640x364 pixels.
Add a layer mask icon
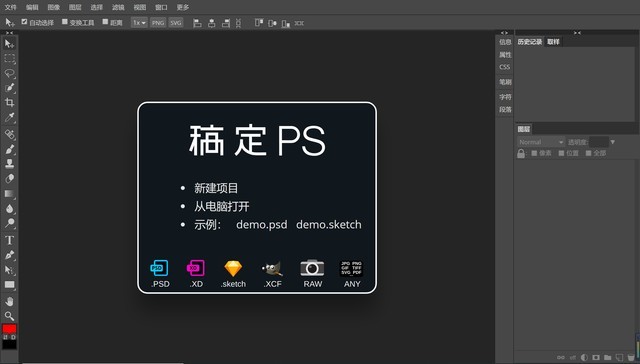point(596,357)
